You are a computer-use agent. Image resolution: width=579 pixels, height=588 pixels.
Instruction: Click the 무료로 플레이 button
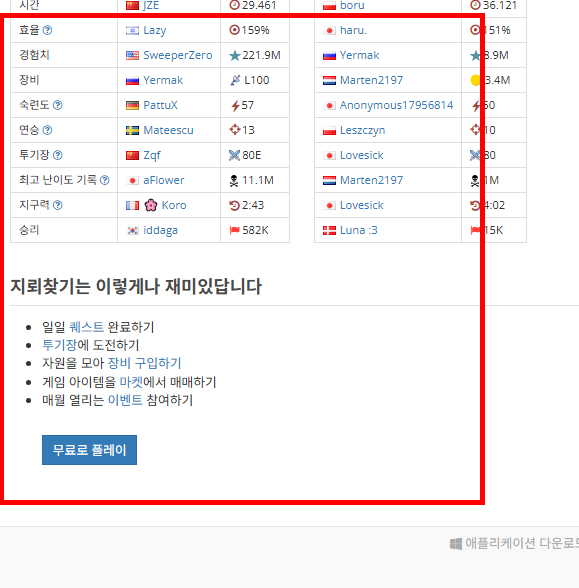pyautogui.click(x=89, y=450)
